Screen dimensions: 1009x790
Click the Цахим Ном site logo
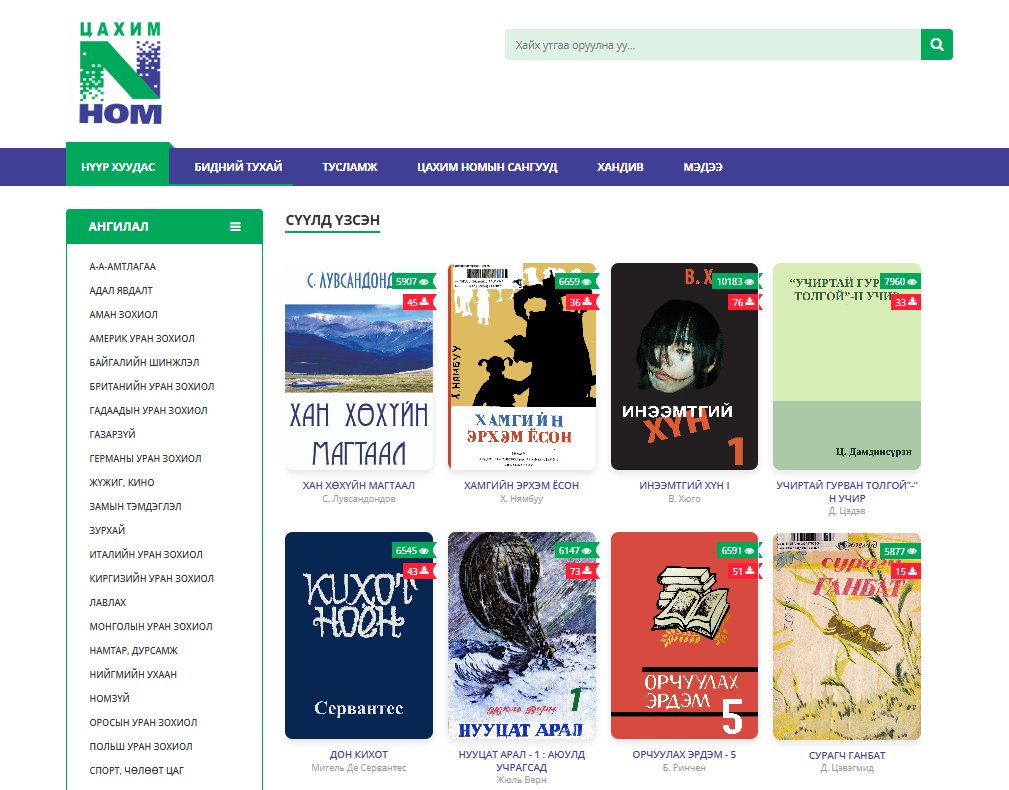(x=120, y=73)
